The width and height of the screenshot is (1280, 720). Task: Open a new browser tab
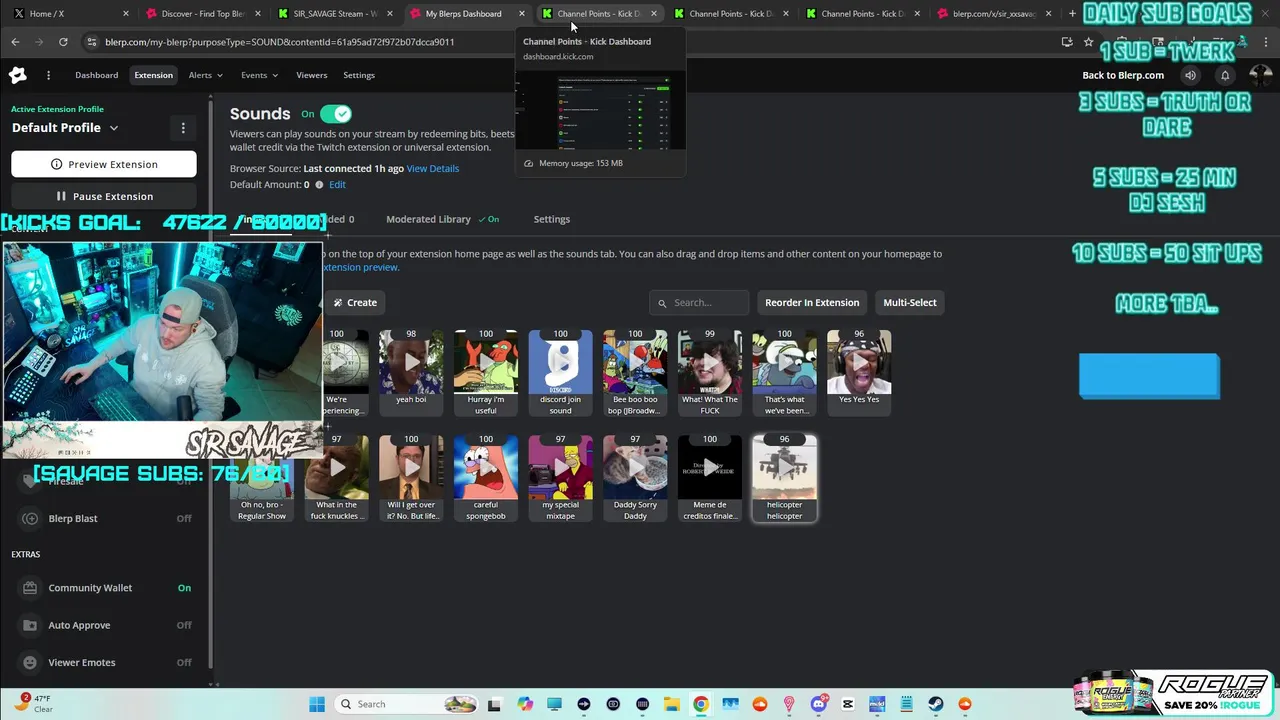1072,14
